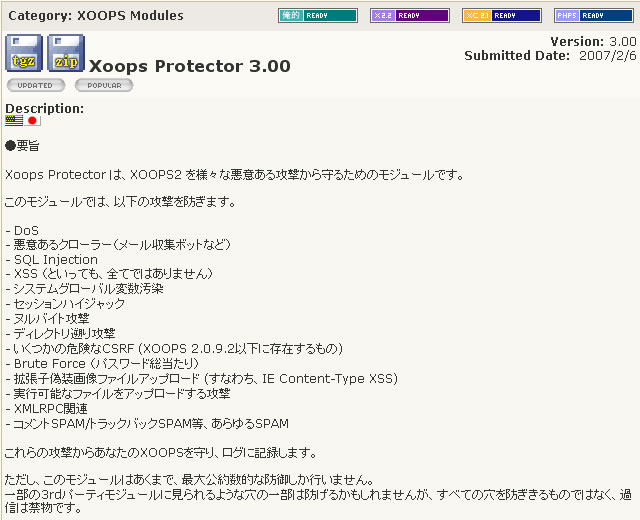Click the CSRF (XOOPS 2.0.9.2) list line

174,349
